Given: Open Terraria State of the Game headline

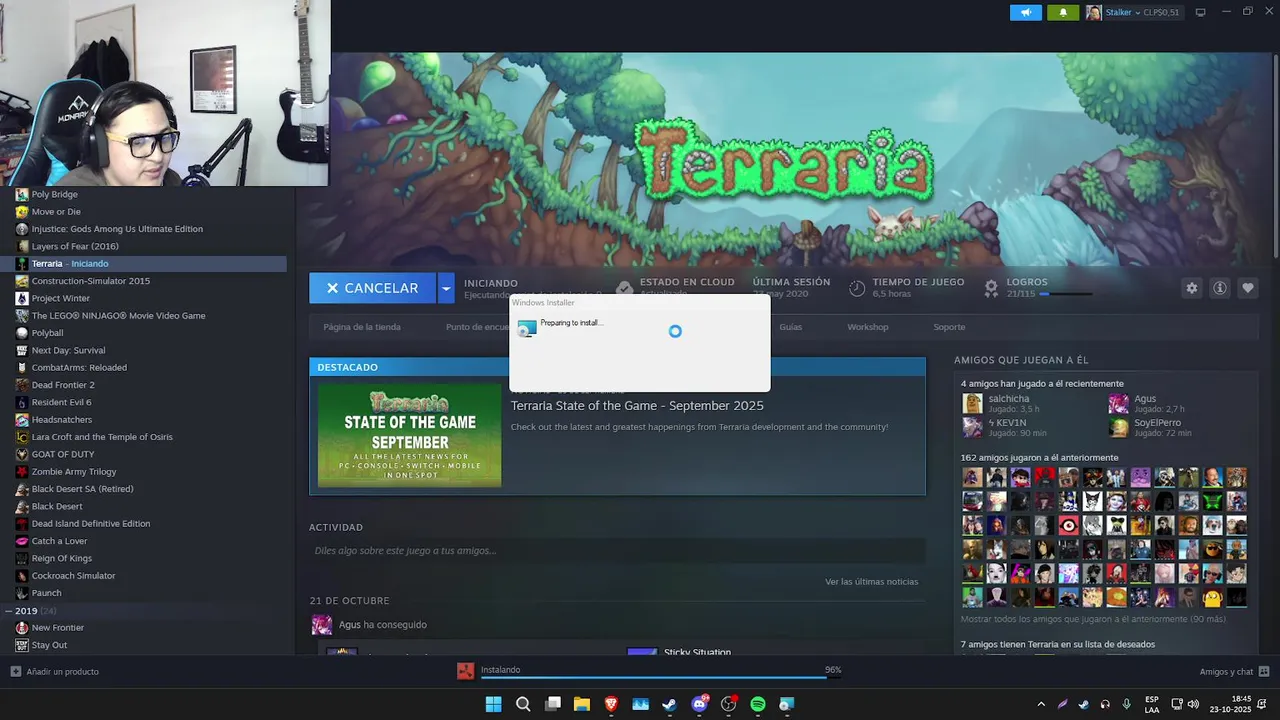Looking at the screenshot, I should [637, 406].
